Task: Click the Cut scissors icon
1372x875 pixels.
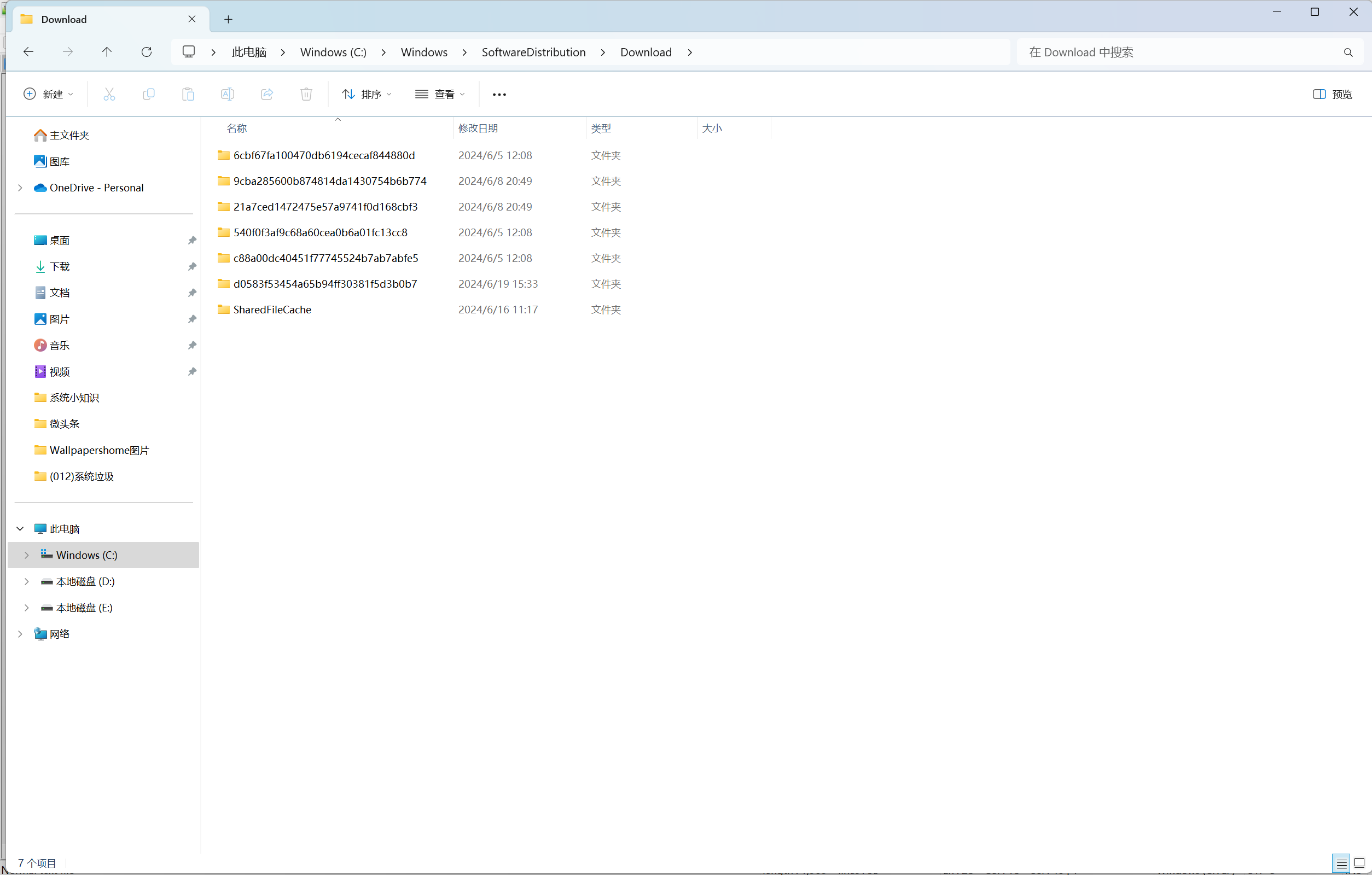Action: (x=109, y=94)
